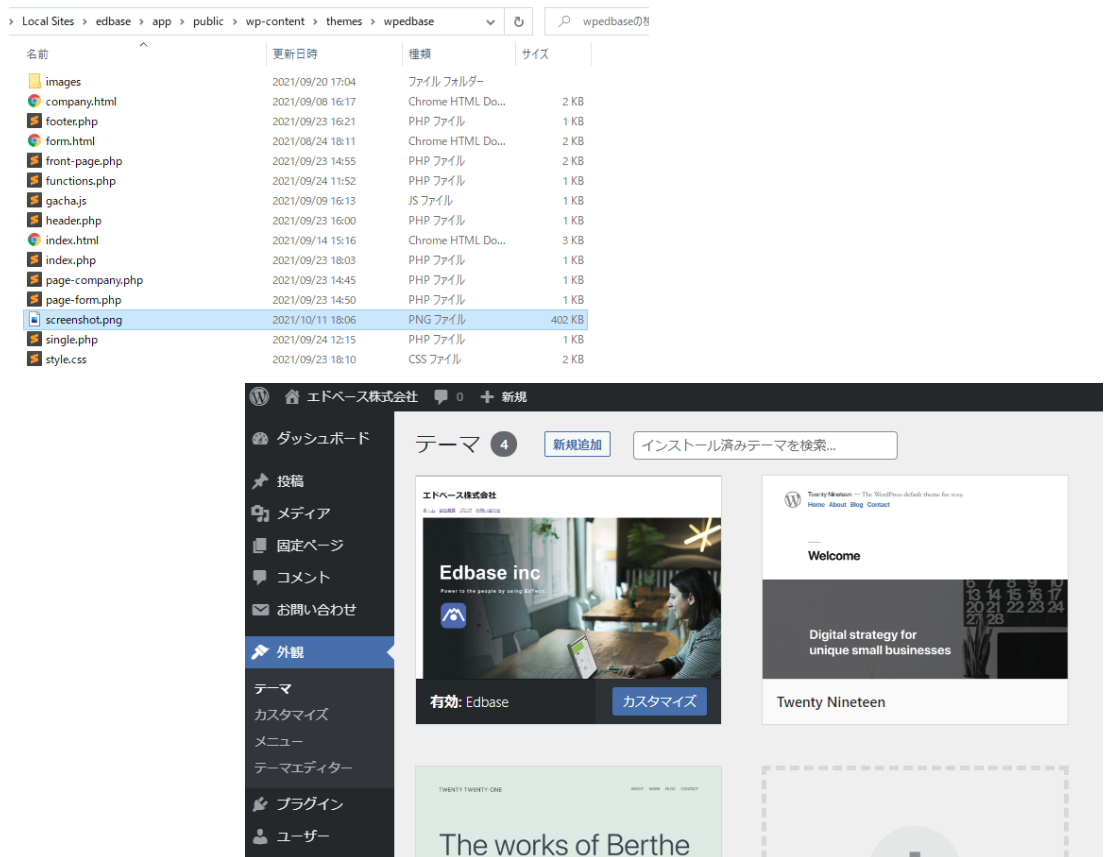Expand chevron after public in breadcrumb
The height and width of the screenshot is (857, 1108).
(235, 22)
